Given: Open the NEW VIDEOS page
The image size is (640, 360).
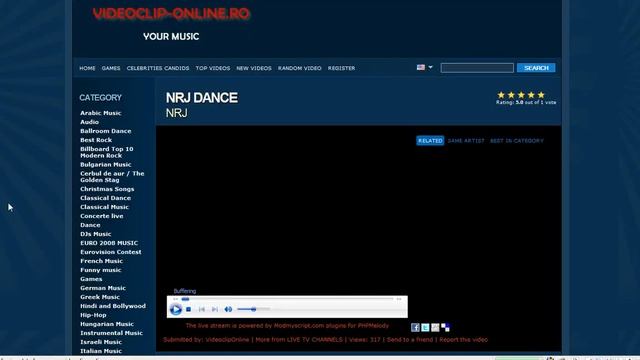Looking at the screenshot, I should click(x=254, y=68).
